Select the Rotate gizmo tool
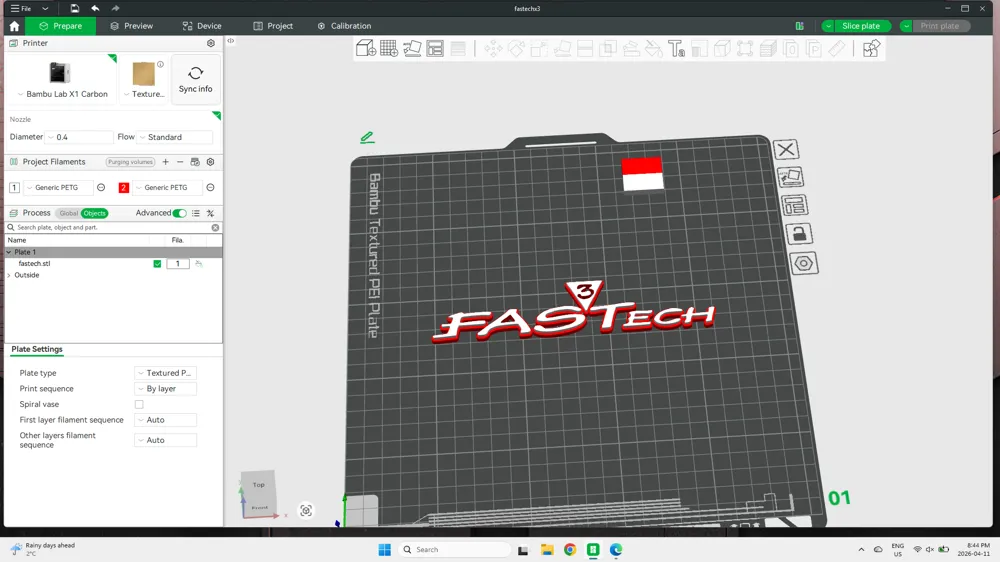1000x562 pixels. click(x=516, y=48)
